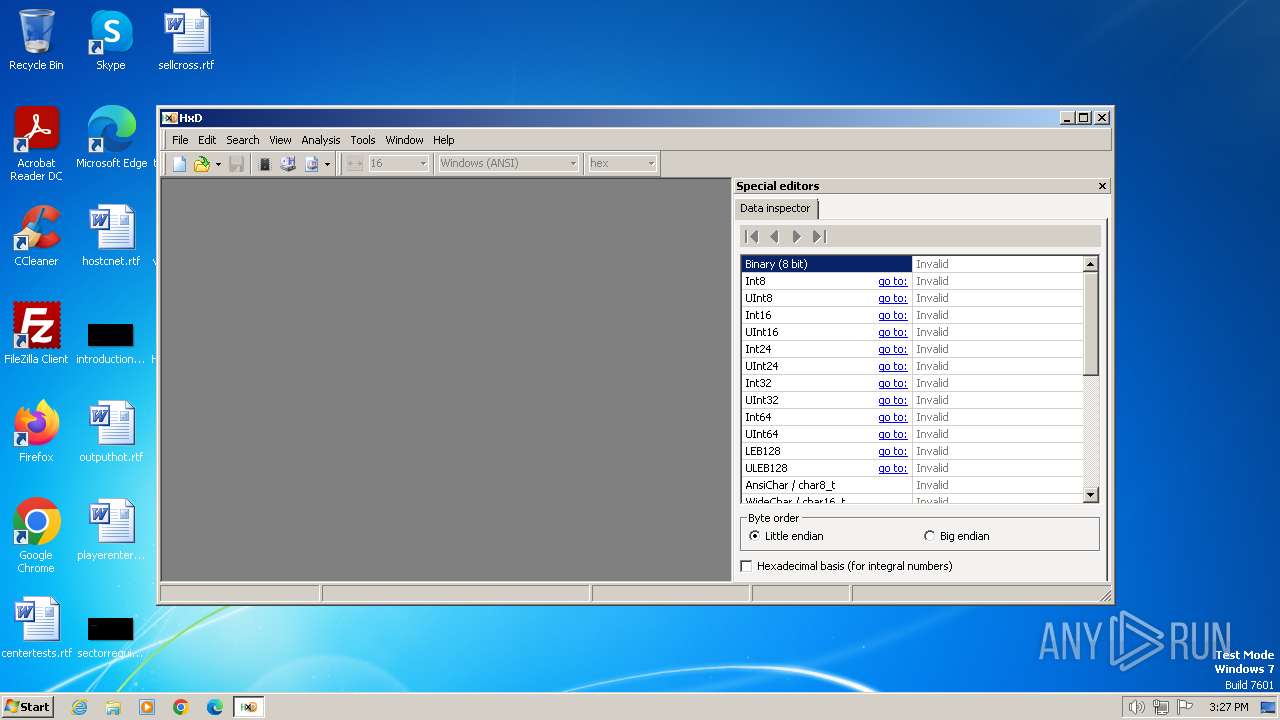Click the clock showing 3:27 PM
1280x720 pixels.
point(1229,707)
